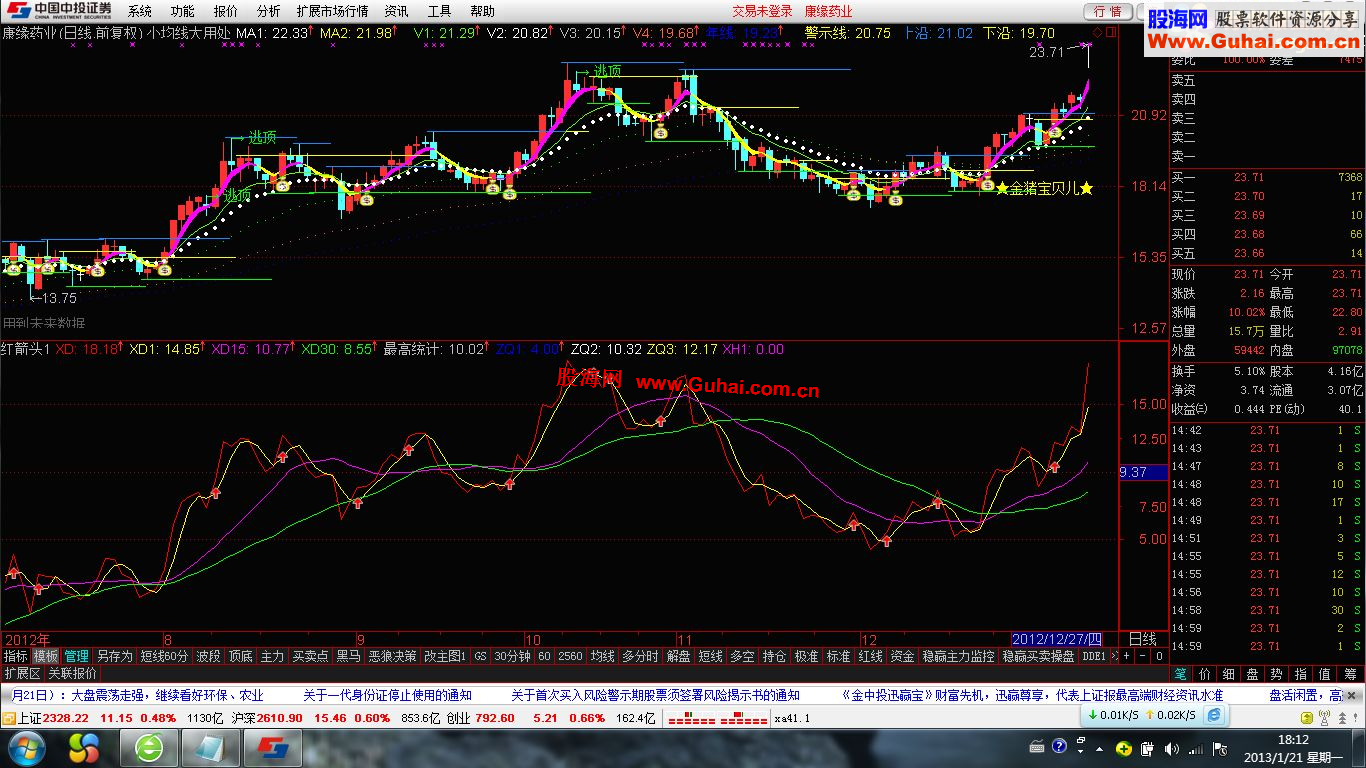This screenshot has height=768, width=1366.
Task: Open the 功能 menu
Action: [x=182, y=11]
